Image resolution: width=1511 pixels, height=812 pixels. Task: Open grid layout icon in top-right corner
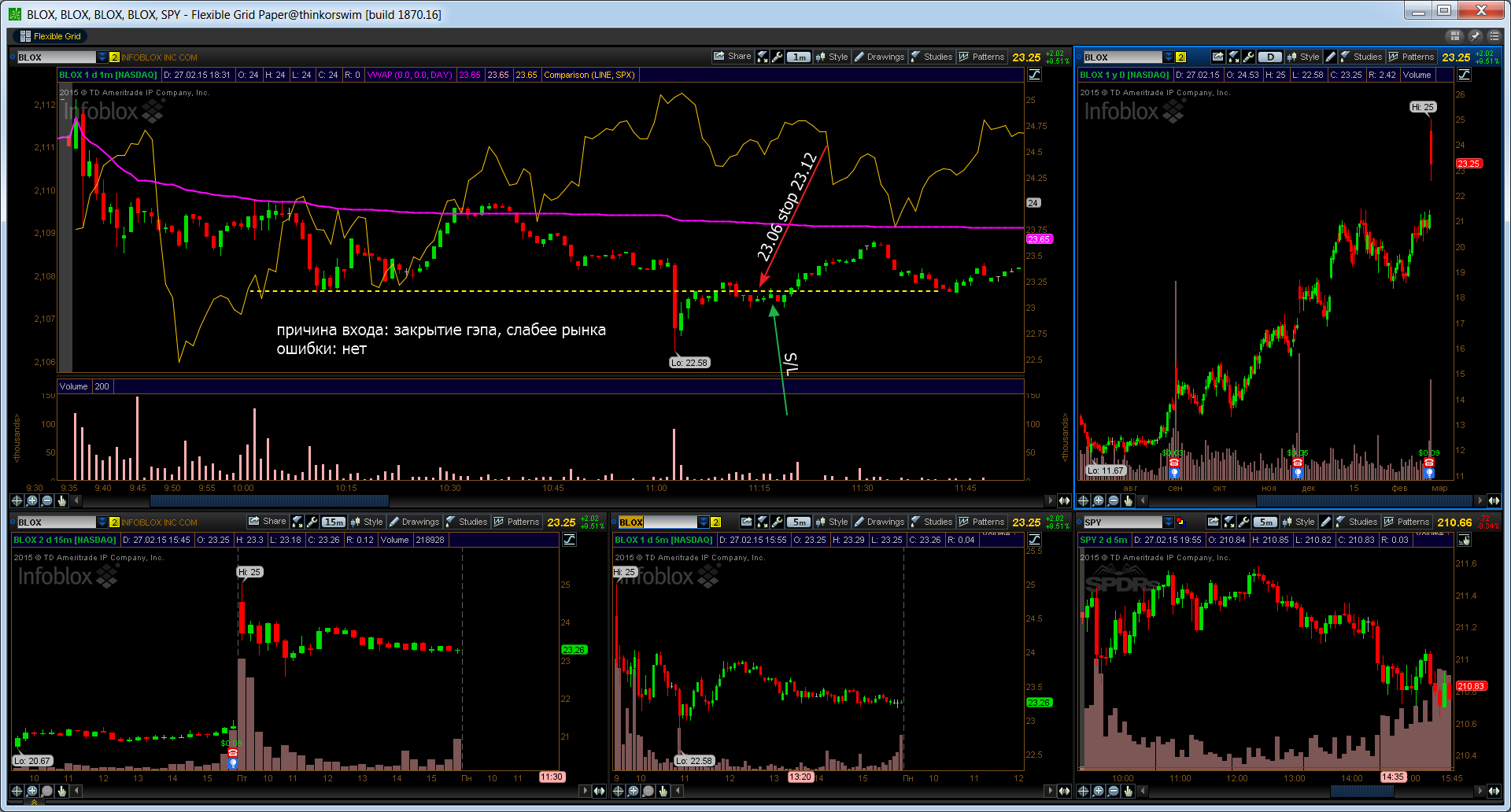1455,36
